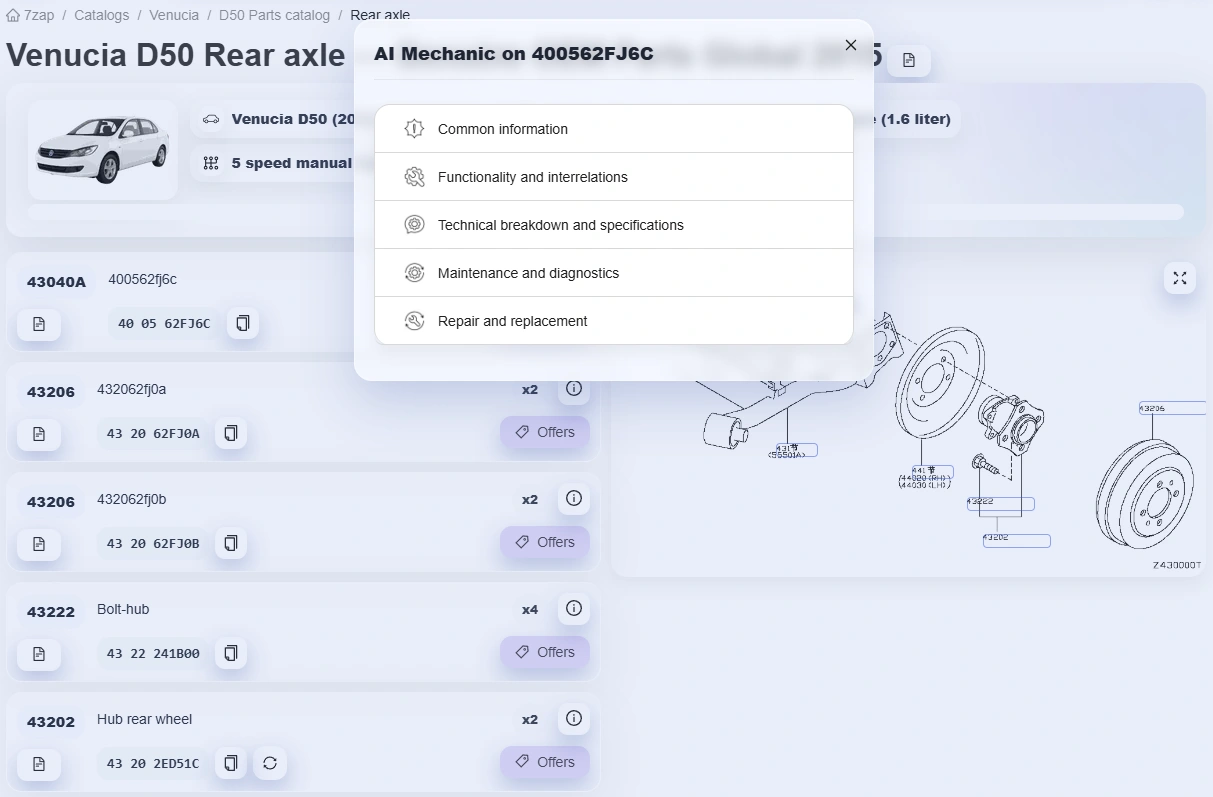The height and width of the screenshot is (797, 1213).
Task: Click Repair and replacement wrench icon
Action: (414, 321)
